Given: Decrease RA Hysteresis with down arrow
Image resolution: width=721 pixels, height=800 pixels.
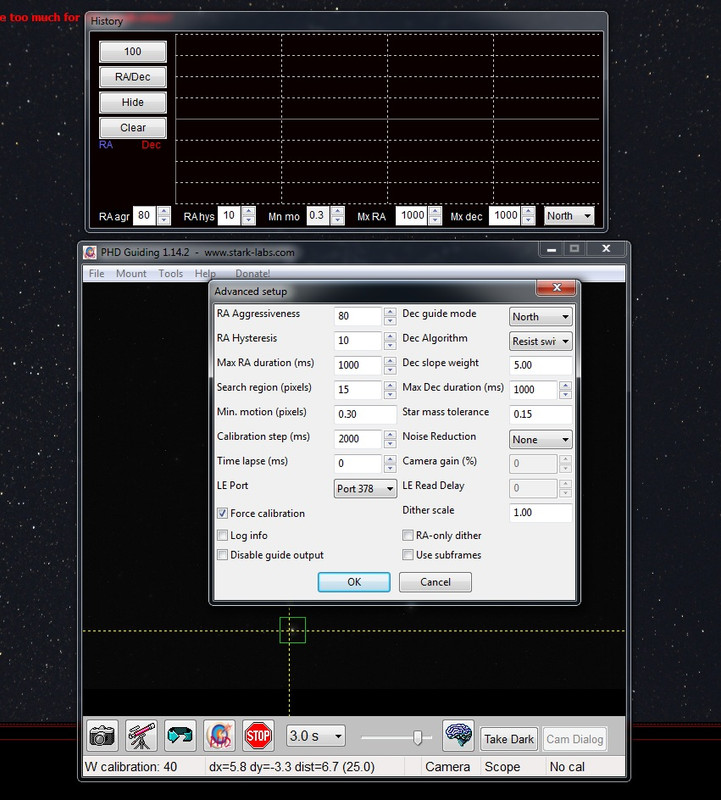Looking at the screenshot, I should click(x=390, y=345).
